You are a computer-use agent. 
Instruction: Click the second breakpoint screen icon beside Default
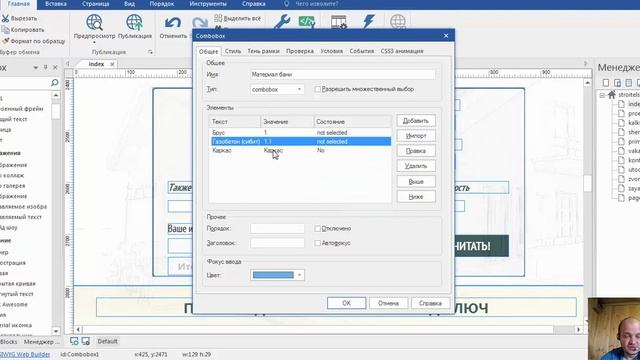86,341
